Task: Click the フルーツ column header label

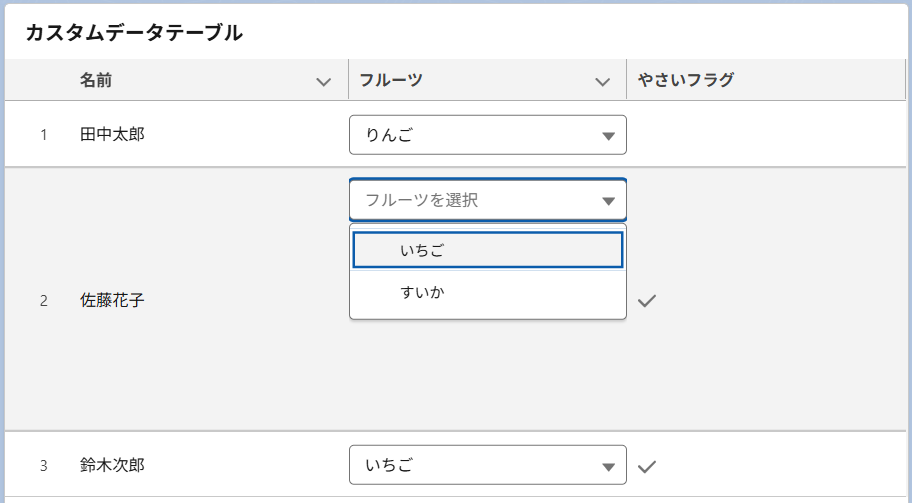Action: 390,80
